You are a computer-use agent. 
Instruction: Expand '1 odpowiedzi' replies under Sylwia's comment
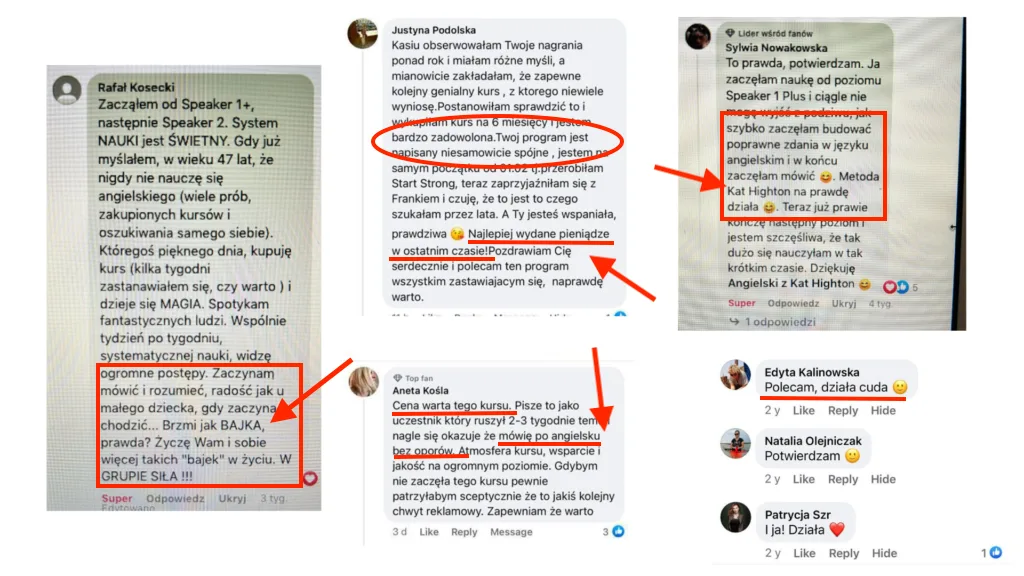coord(772,321)
